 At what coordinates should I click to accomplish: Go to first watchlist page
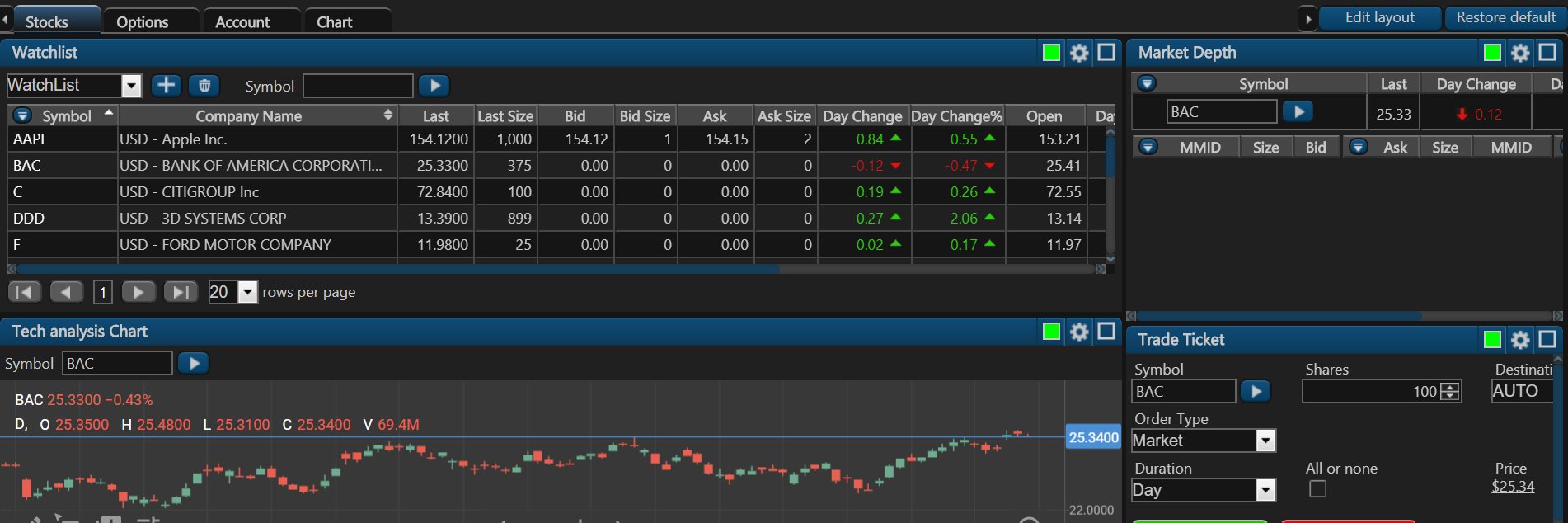coord(25,292)
